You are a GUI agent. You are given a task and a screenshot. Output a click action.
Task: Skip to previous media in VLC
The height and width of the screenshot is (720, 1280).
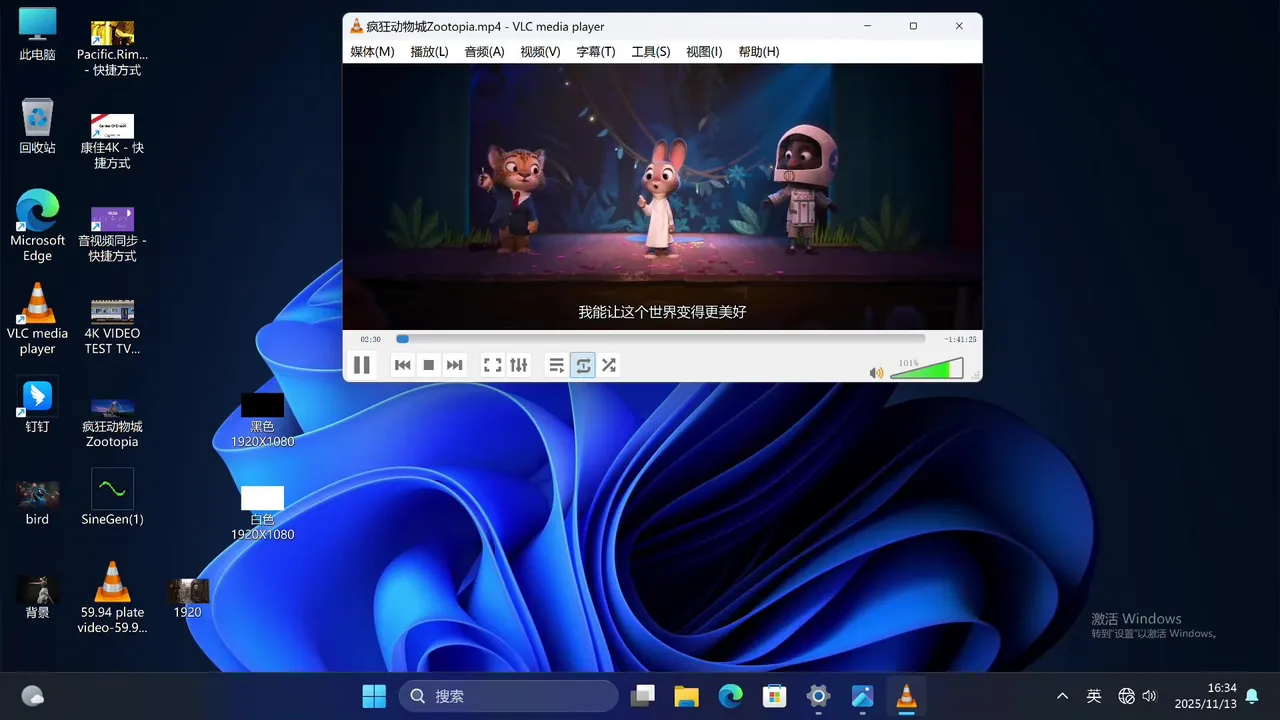click(x=403, y=365)
